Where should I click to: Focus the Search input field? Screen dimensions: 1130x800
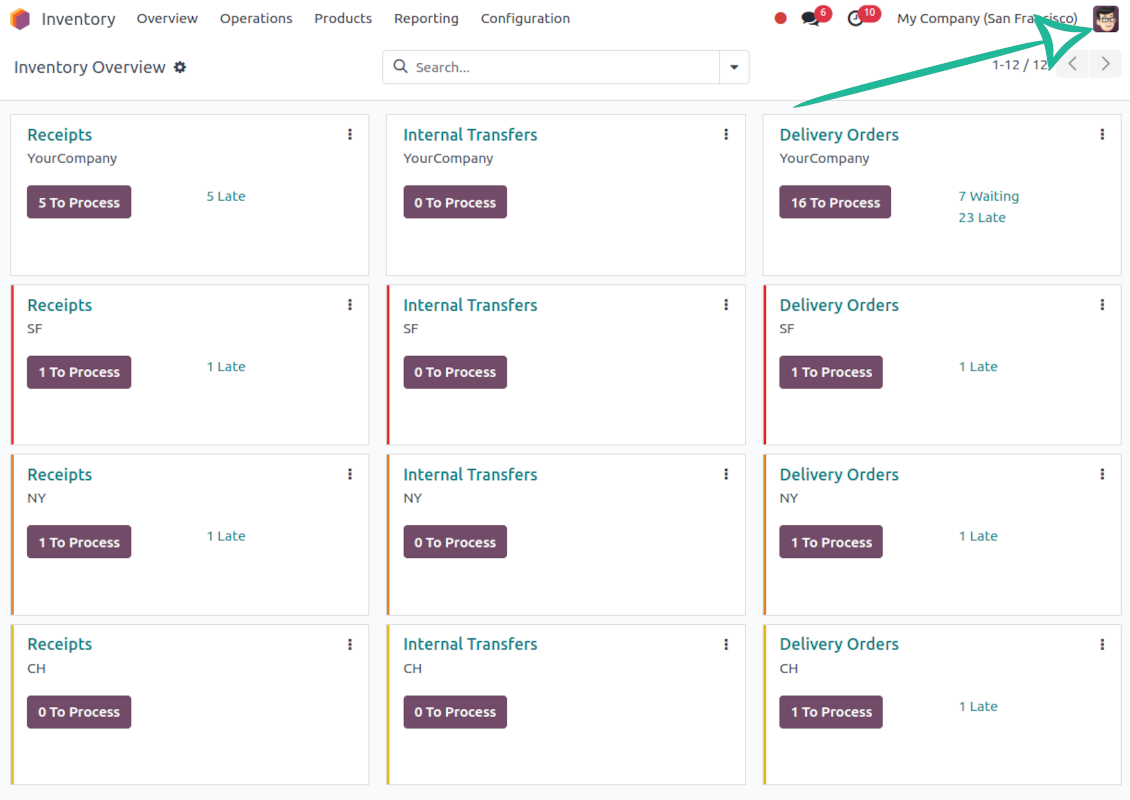coord(551,67)
